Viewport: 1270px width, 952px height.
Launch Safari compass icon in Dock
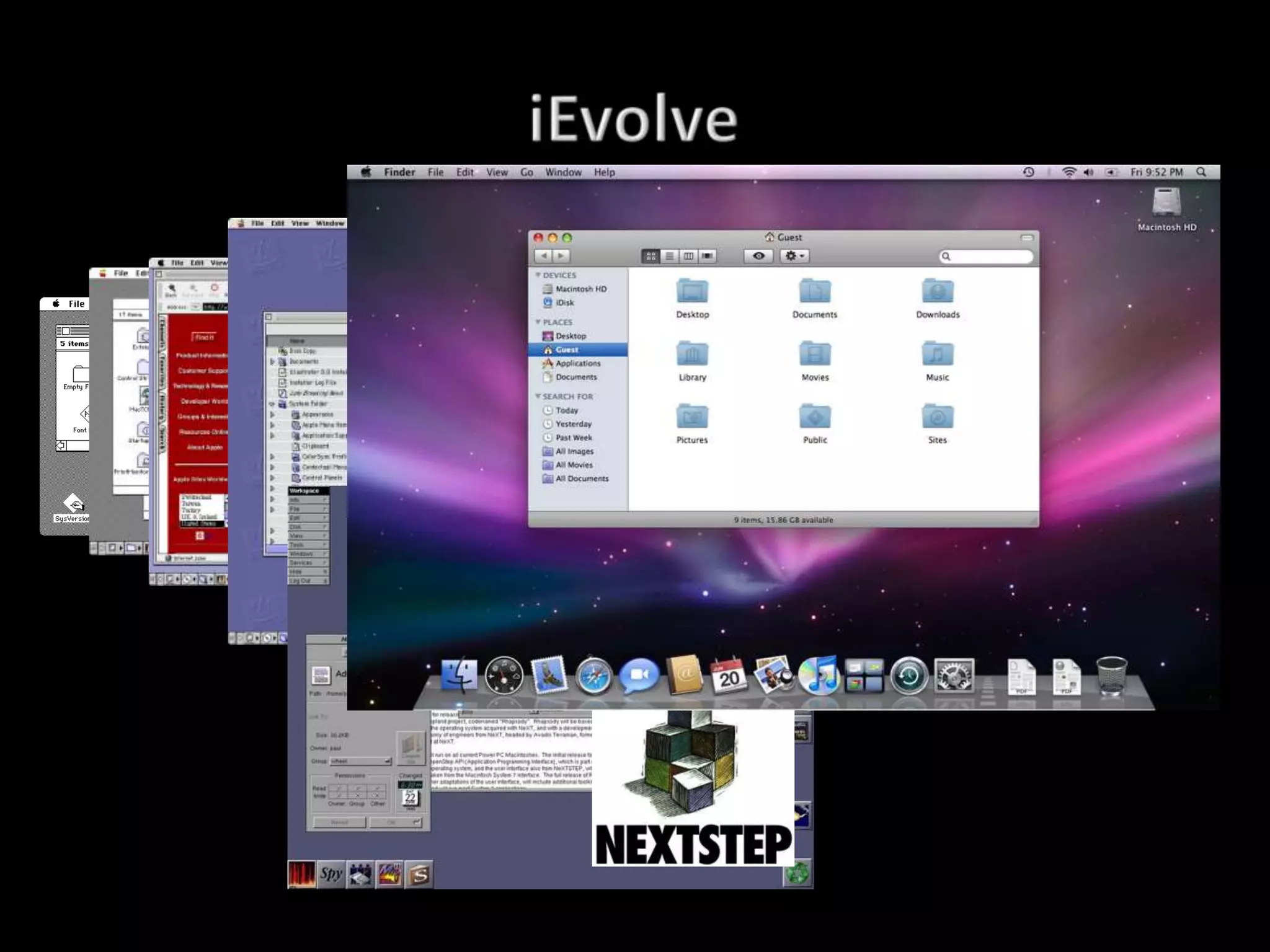point(593,676)
